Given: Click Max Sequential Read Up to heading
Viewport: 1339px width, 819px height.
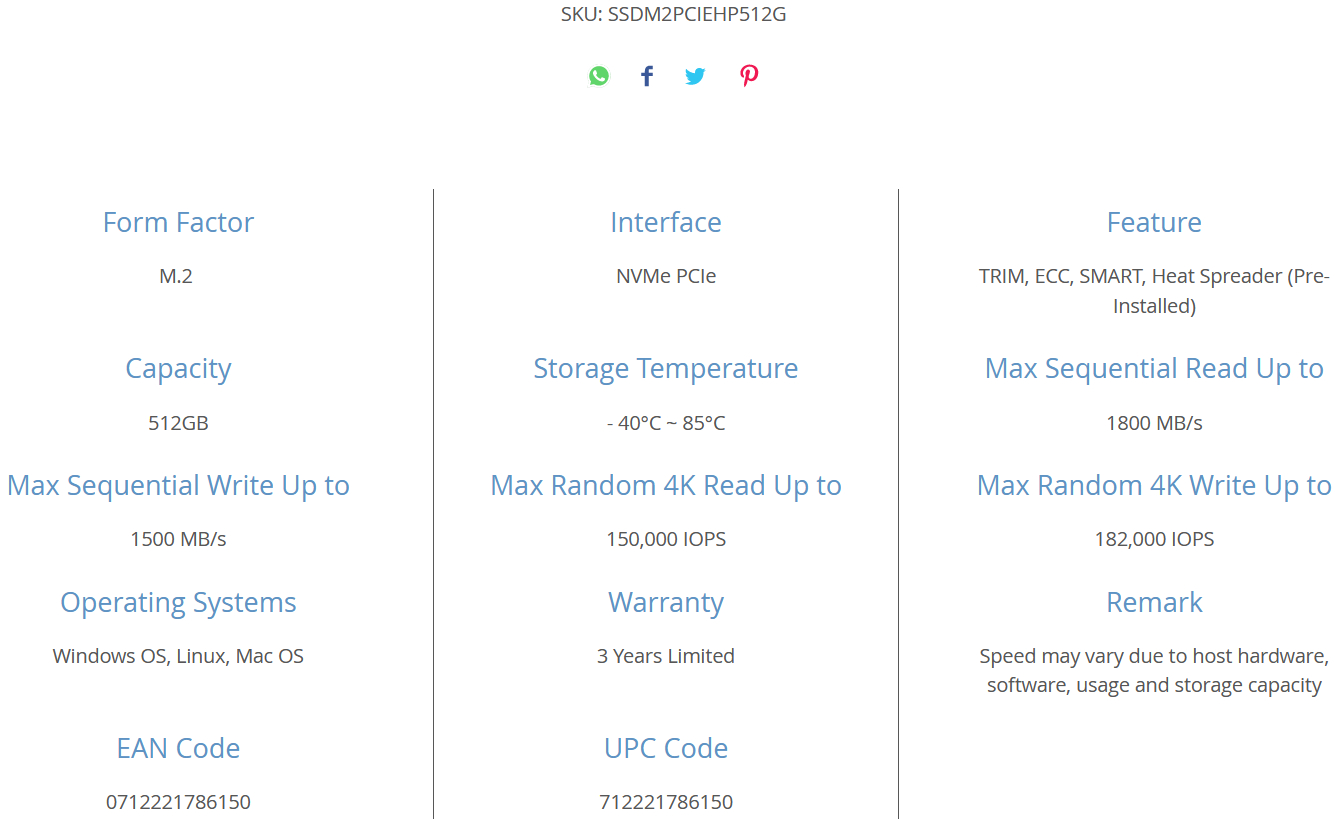Looking at the screenshot, I should 1154,369.
